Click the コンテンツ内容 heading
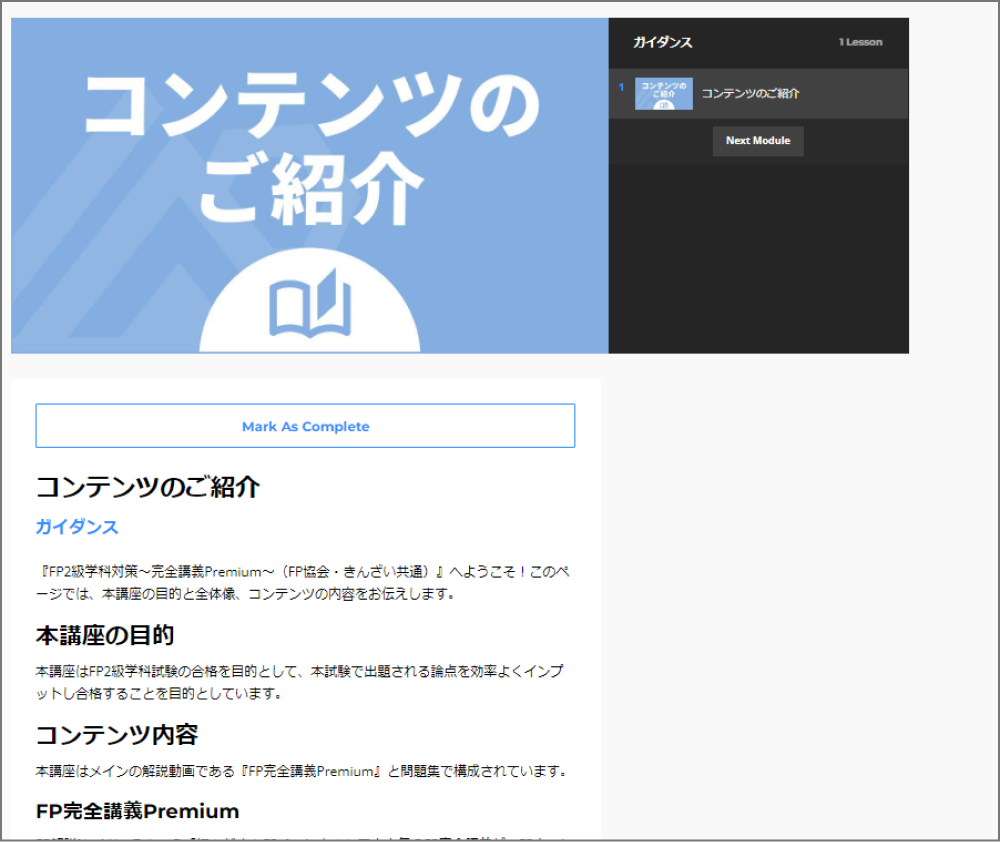 [117, 735]
